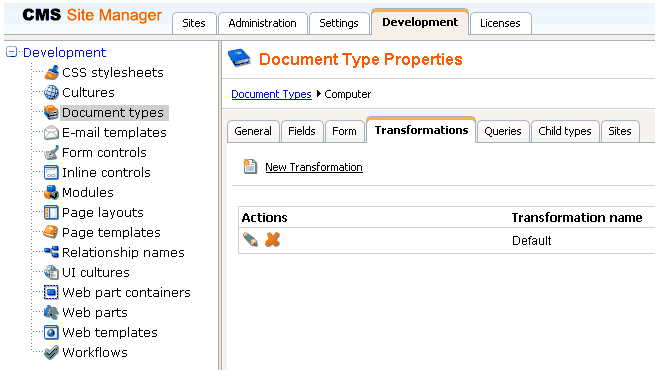This screenshot has height=372, width=657.
Task: Open the Settings top tab
Action: coord(339,23)
